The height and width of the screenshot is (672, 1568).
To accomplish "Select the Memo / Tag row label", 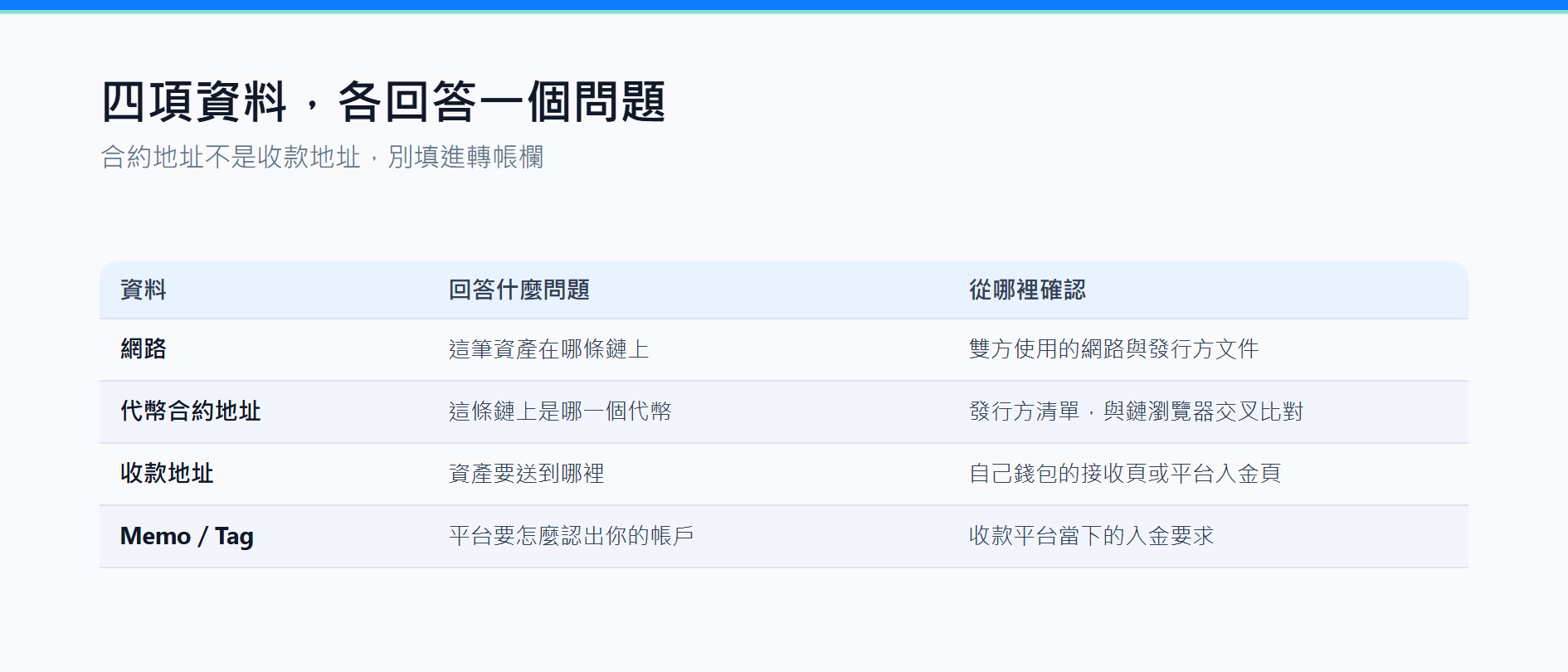I will [x=187, y=536].
